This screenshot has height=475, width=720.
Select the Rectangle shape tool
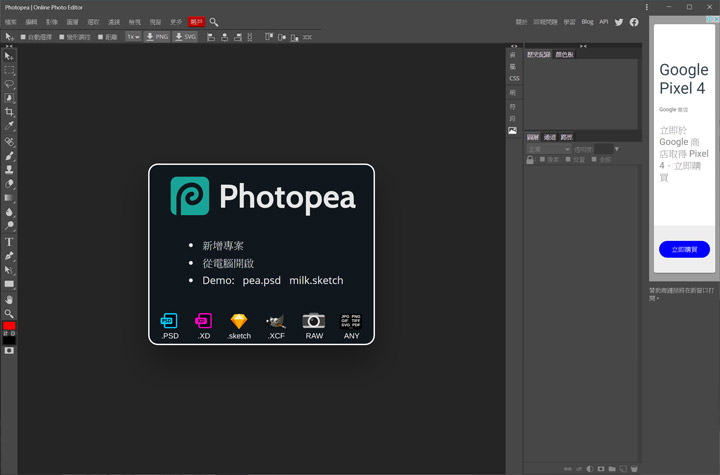(9, 284)
